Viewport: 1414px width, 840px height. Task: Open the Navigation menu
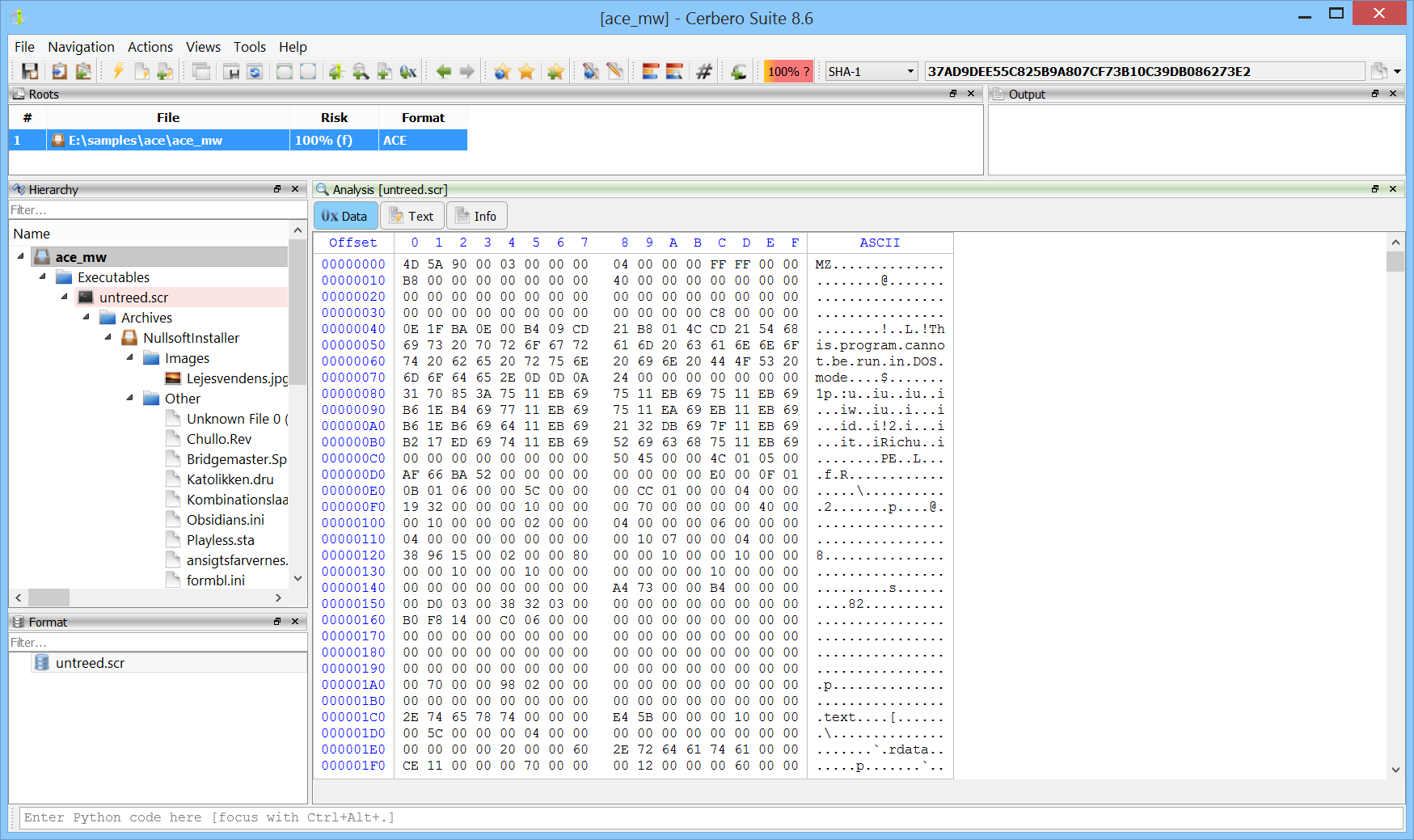(81, 47)
